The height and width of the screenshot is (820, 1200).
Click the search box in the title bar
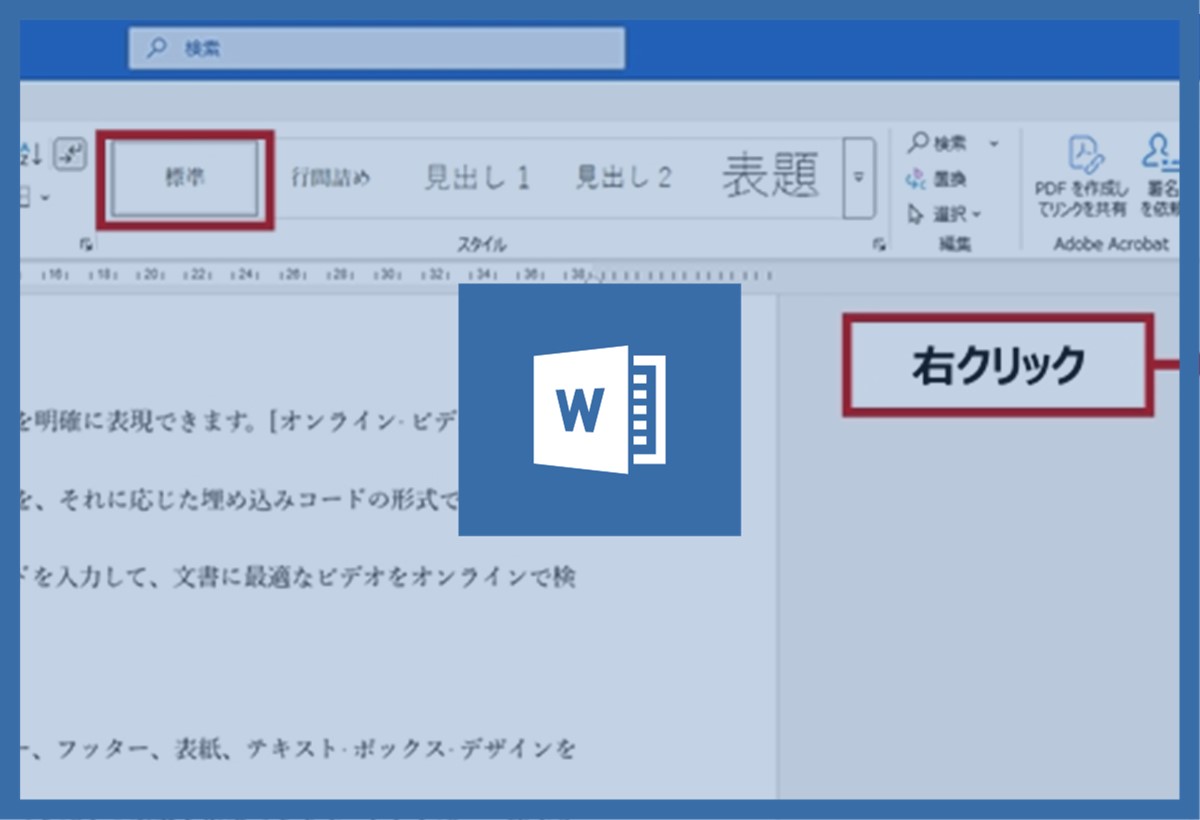coord(376,49)
